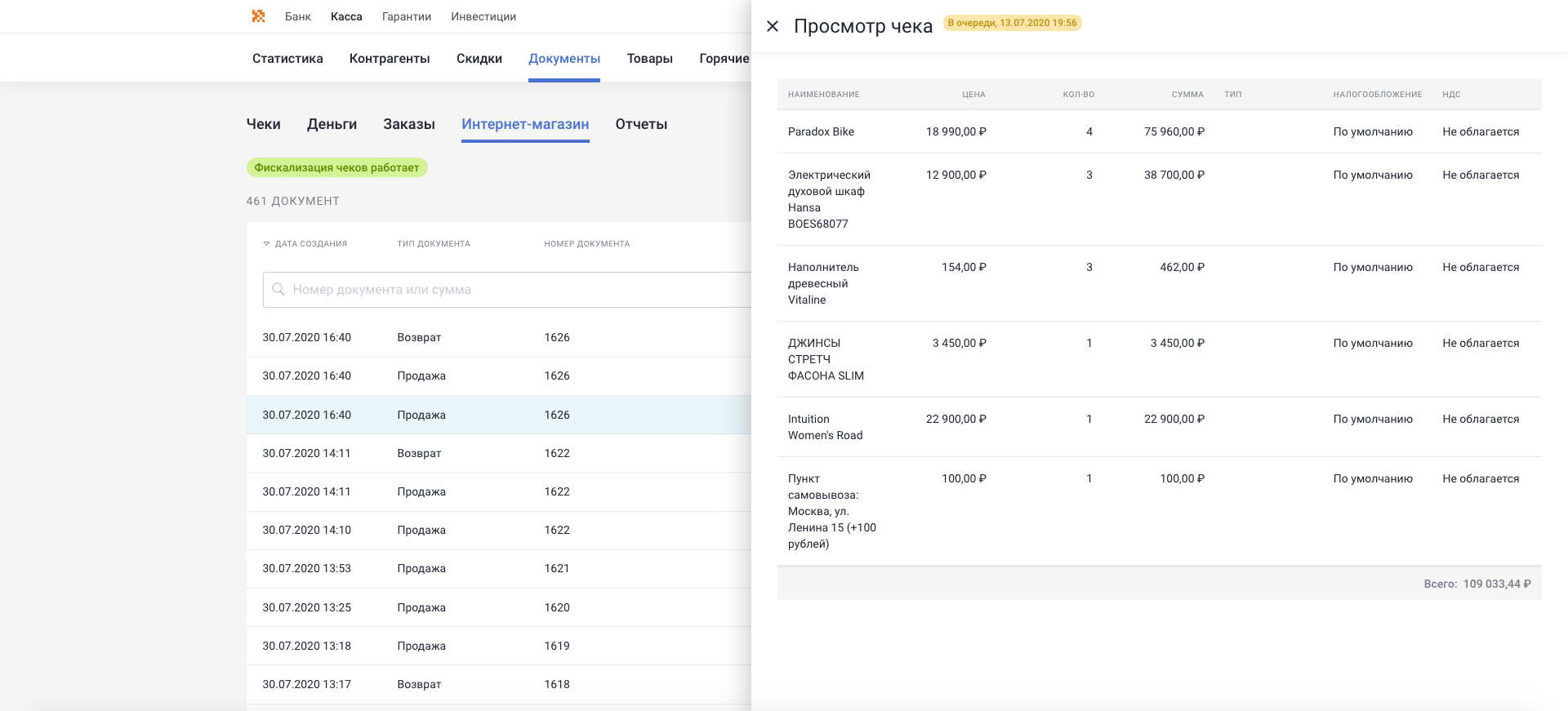Open the Банк section
1568x711 pixels.
(298, 16)
